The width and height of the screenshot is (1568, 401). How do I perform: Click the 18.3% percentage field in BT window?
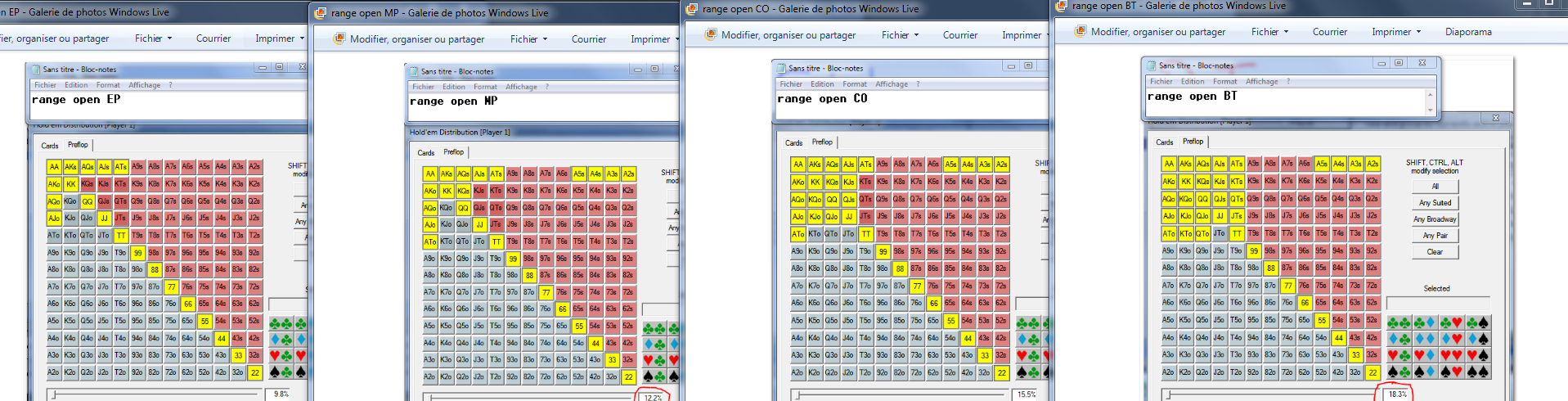pyautogui.click(x=1397, y=394)
